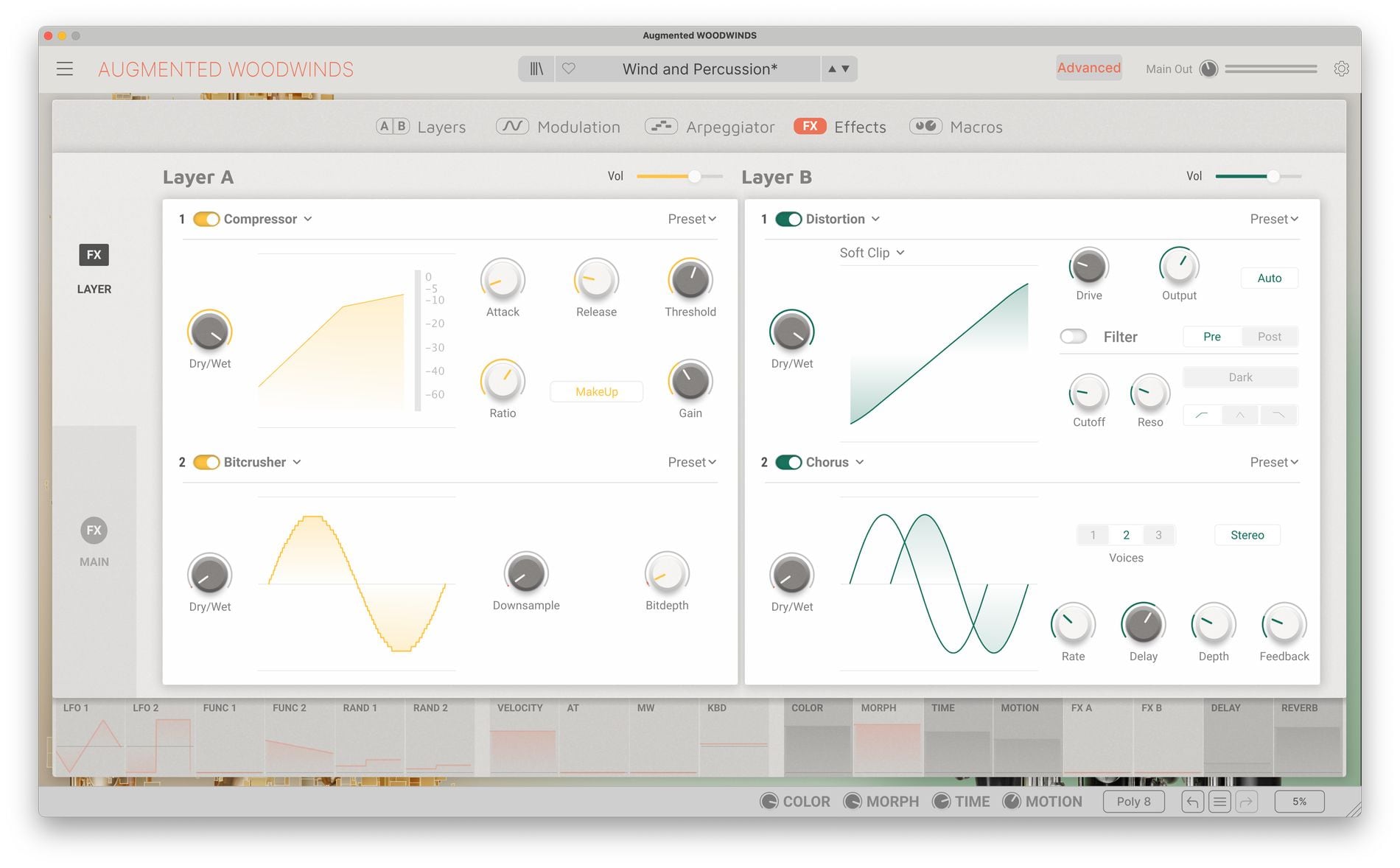
Task: Click the undo arrow icon
Action: (x=1192, y=802)
